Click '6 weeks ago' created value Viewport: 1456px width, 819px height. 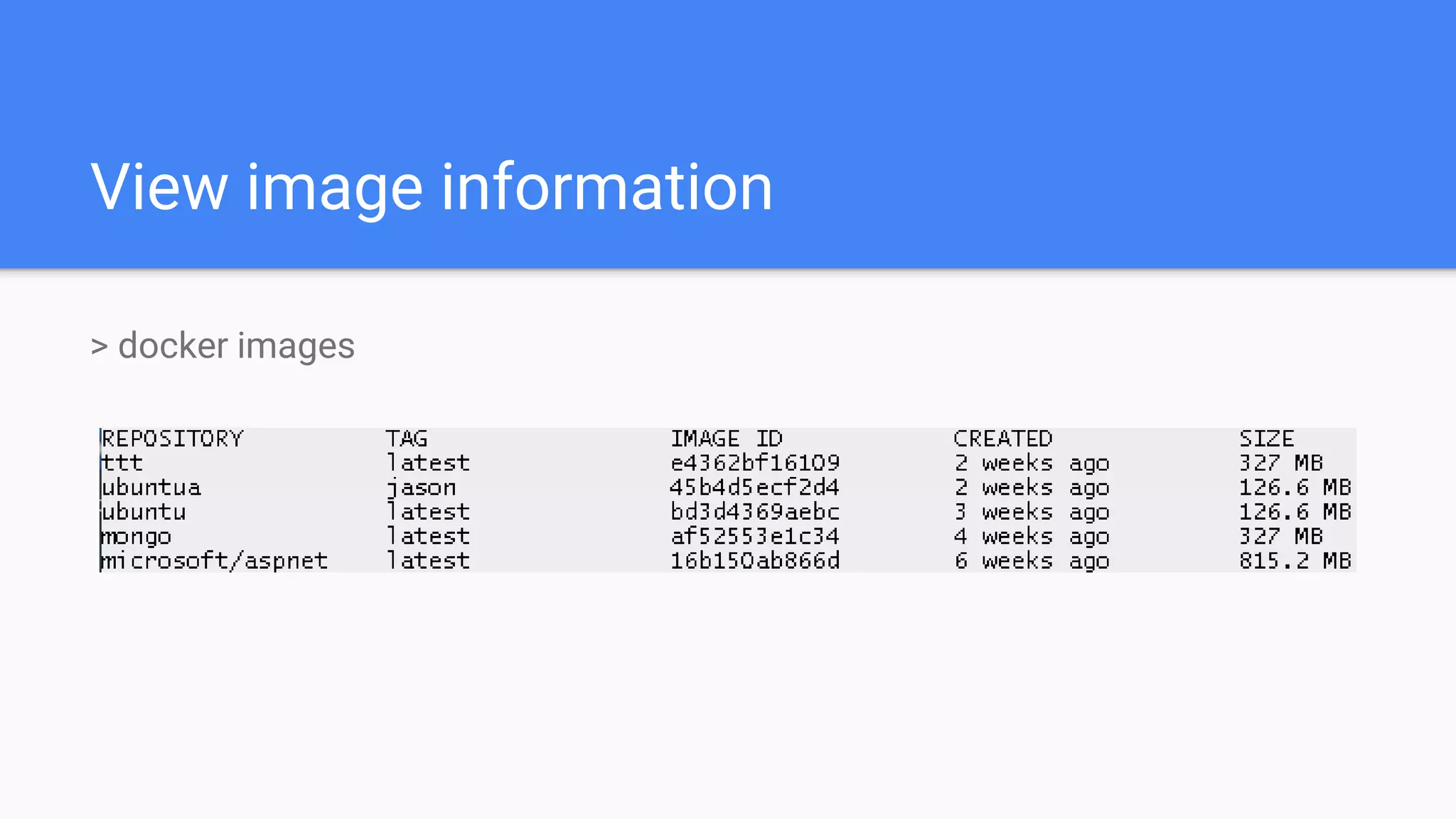pyautogui.click(x=1032, y=562)
